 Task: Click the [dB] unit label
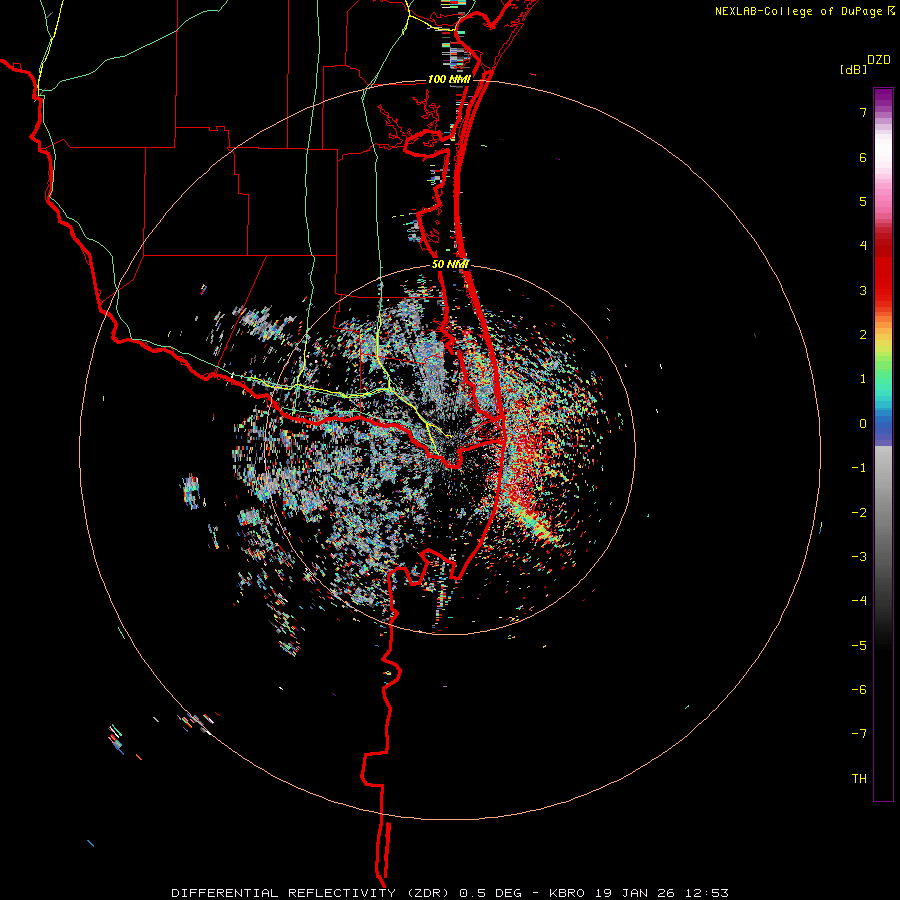[x=853, y=70]
